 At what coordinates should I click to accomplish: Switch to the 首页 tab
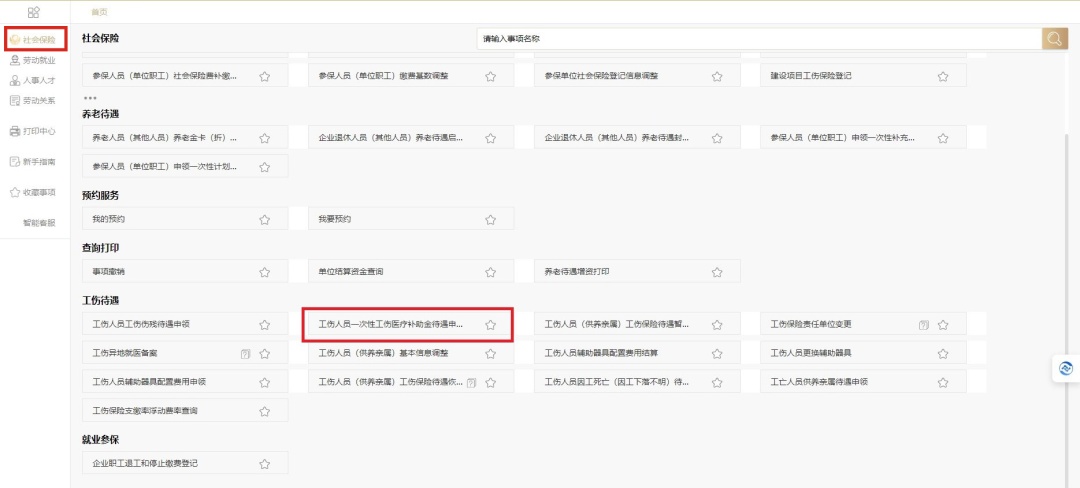pyautogui.click(x=99, y=12)
